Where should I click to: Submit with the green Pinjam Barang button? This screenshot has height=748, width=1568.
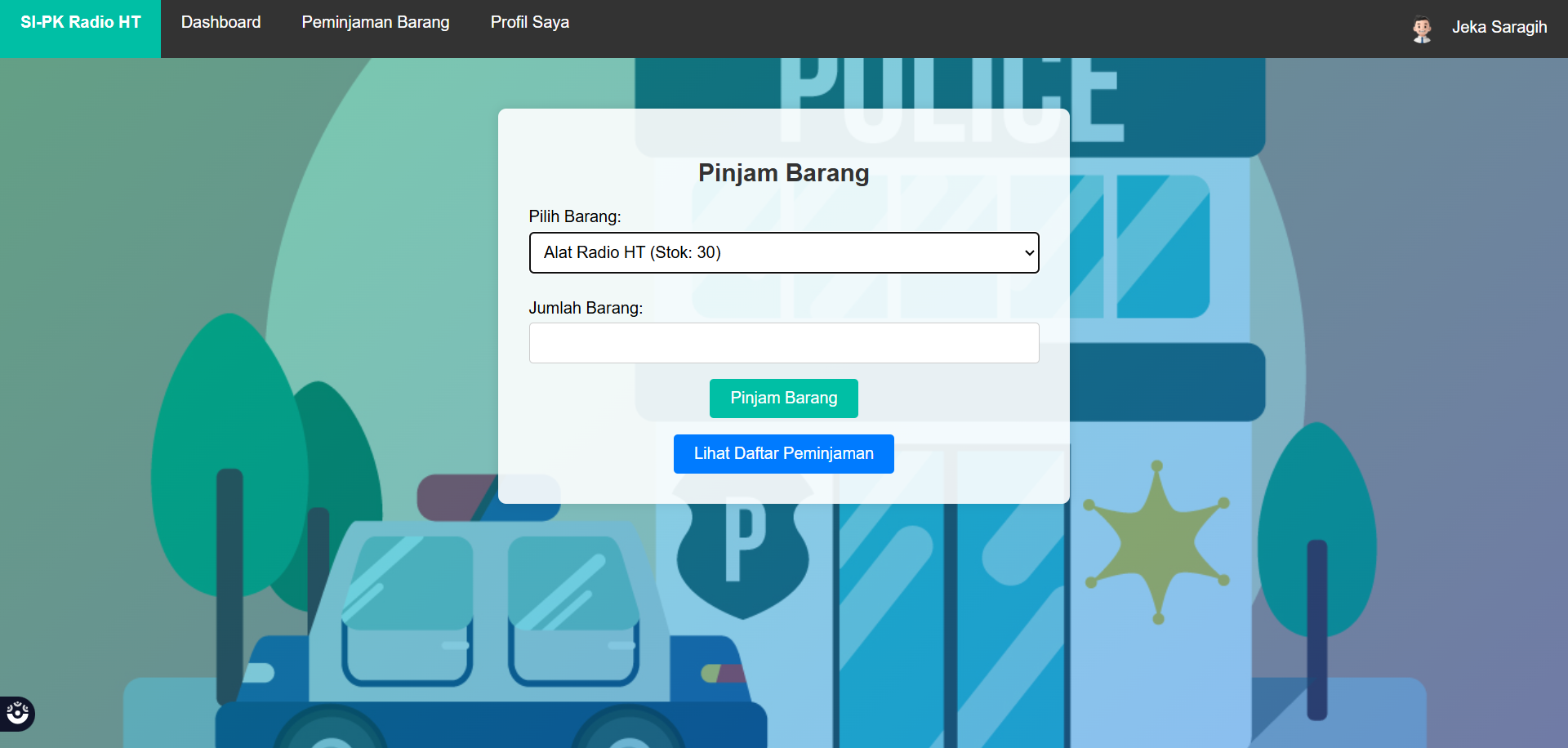coord(784,398)
